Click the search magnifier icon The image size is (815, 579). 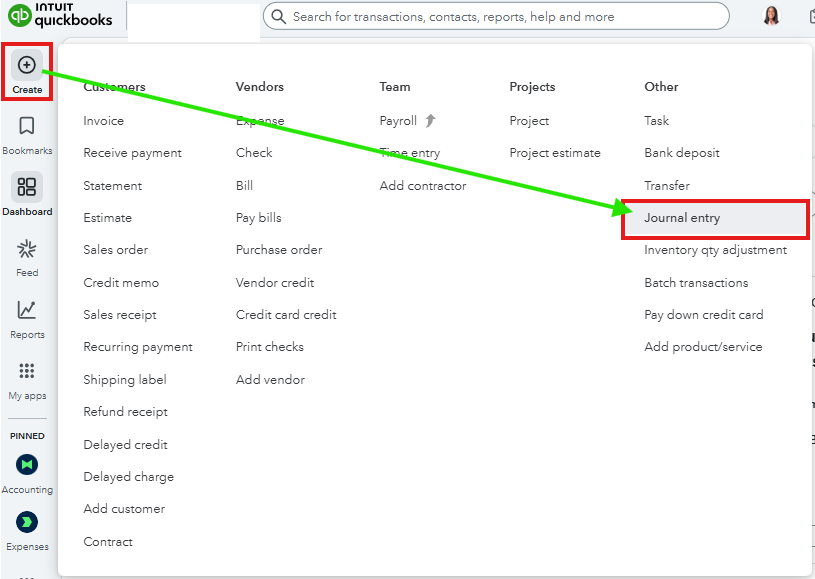pyautogui.click(x=279, y=17)
